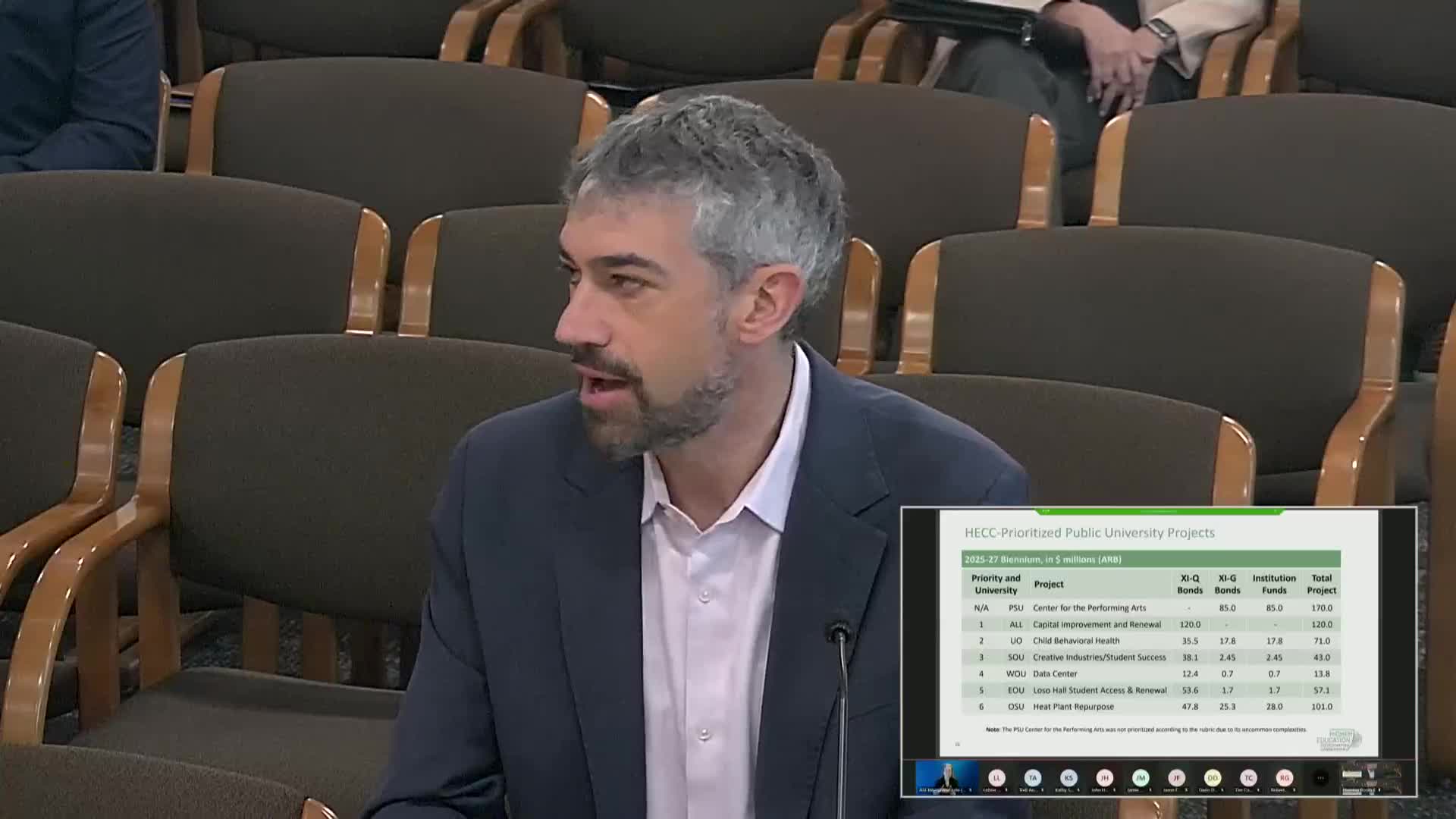Viewport: 1456px width, 819px height.
Task: Select the ASL interpreter video thumbnail
Action: point(946,777)
